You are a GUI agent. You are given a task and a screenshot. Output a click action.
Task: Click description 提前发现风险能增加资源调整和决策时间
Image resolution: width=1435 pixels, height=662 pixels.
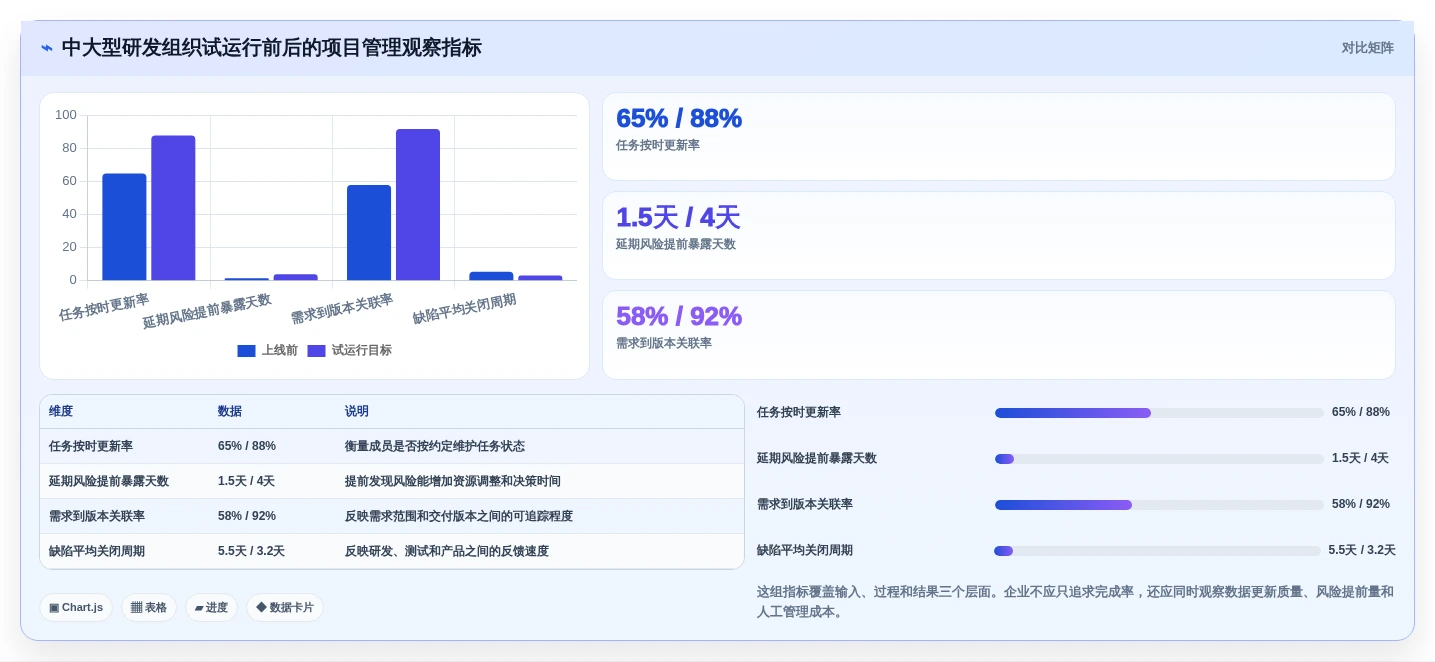[x=453, y=481]
